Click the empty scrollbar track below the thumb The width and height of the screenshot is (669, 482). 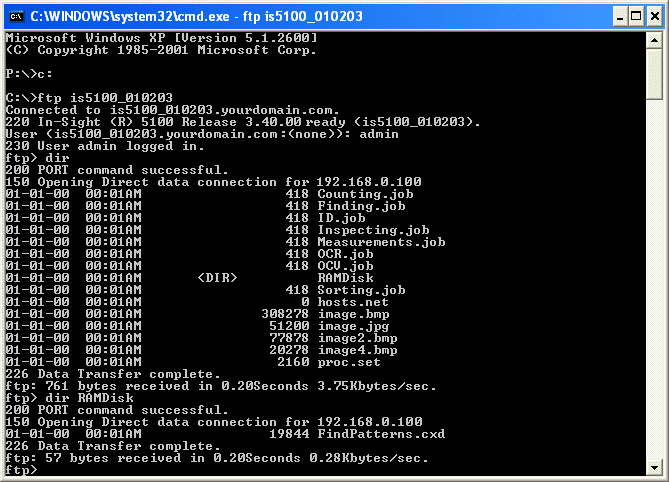[x=654, y=280]
